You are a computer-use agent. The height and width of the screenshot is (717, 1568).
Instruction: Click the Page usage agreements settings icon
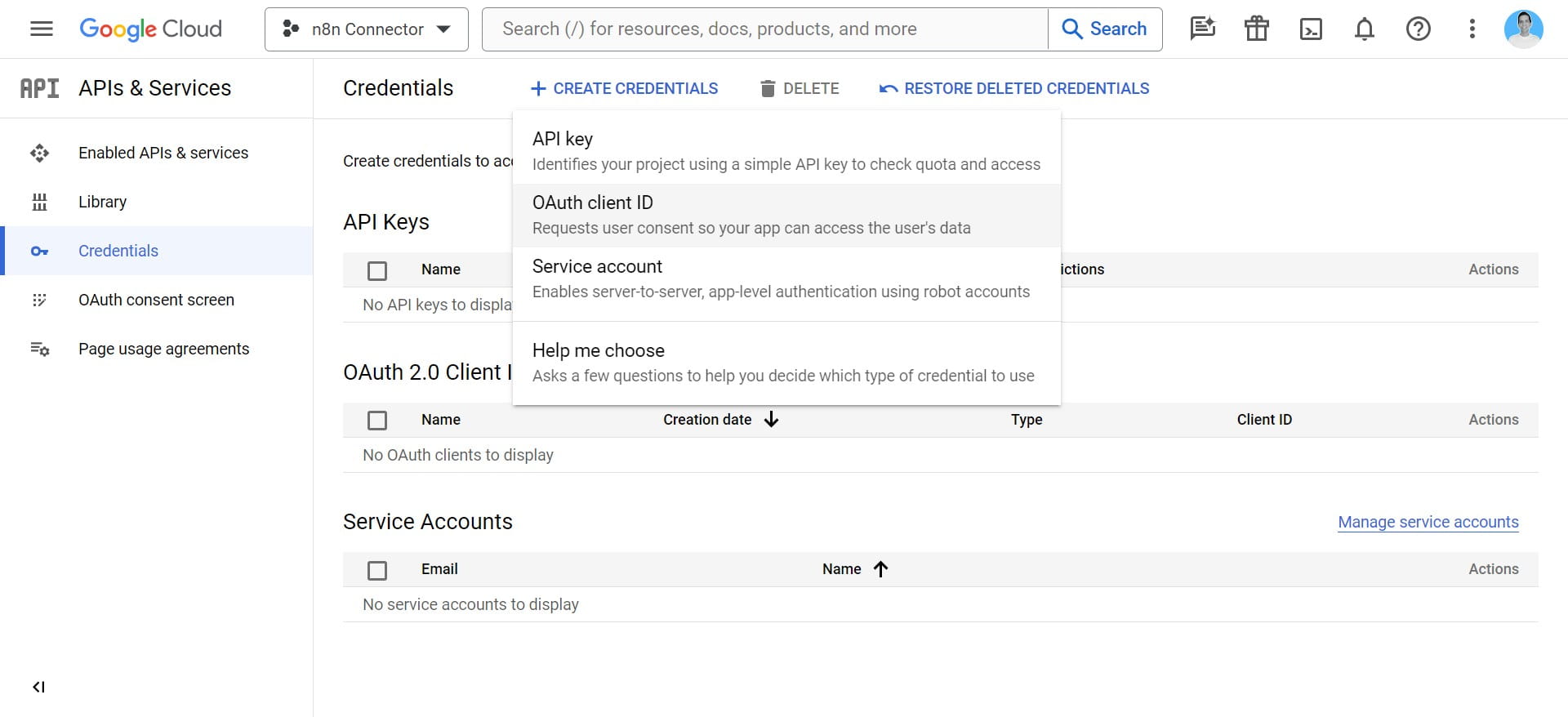tap(40, 349)
